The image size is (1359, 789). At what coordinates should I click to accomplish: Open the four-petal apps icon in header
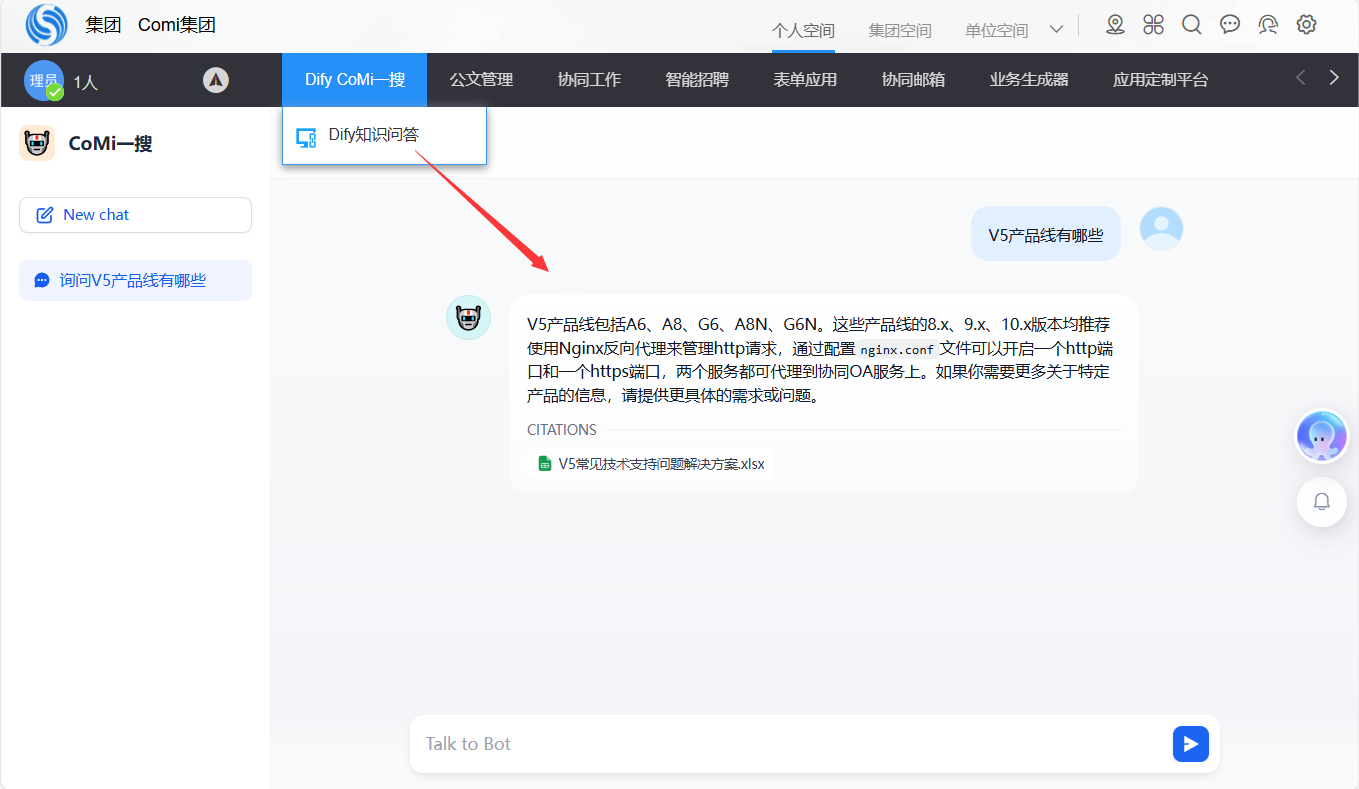pyautogui.click(x=1153, y=25)
